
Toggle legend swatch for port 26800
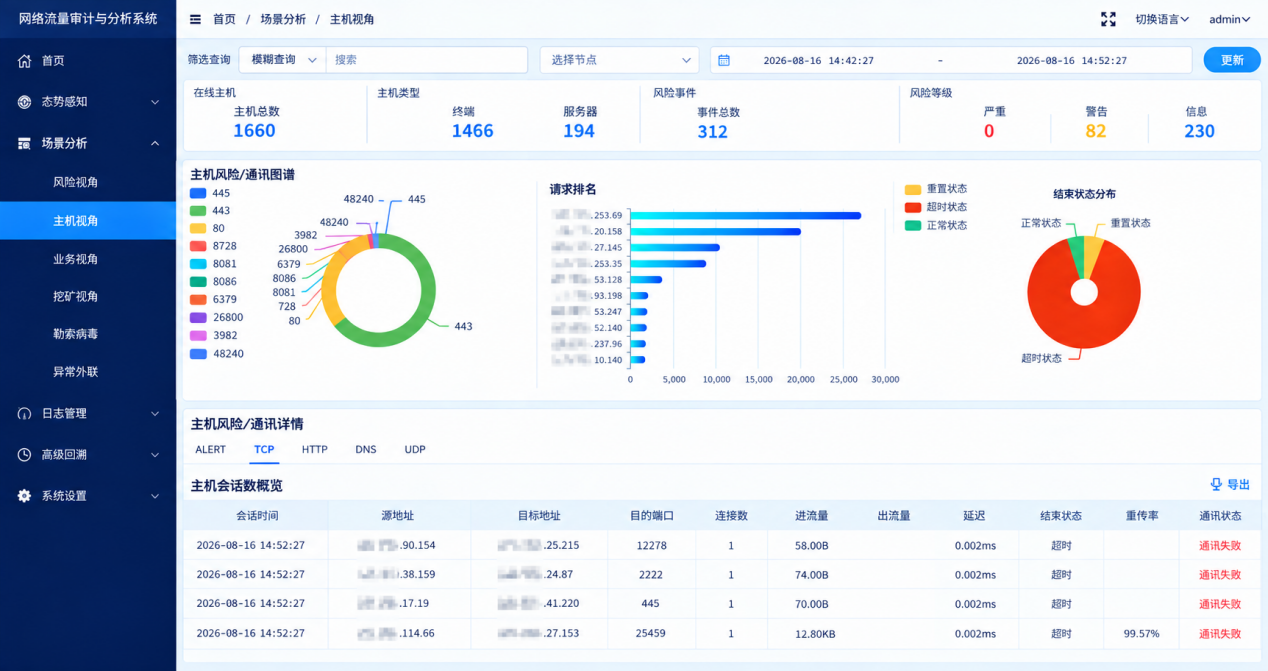click(x=198, y=318)
